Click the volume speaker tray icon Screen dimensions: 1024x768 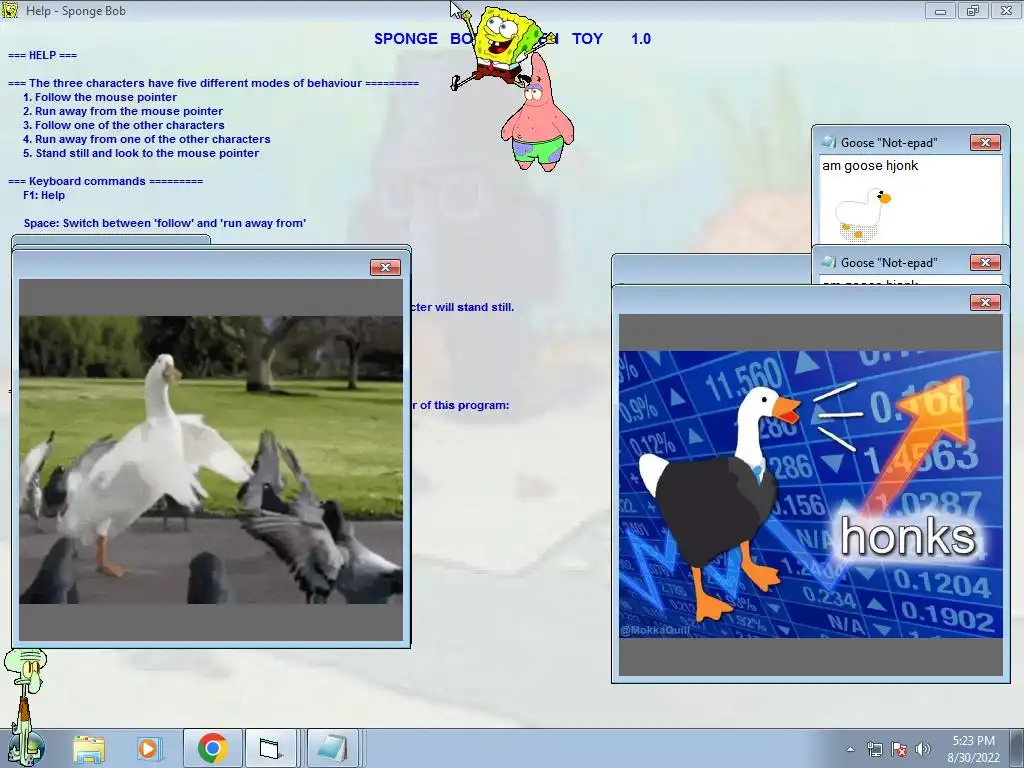[922, 749]
